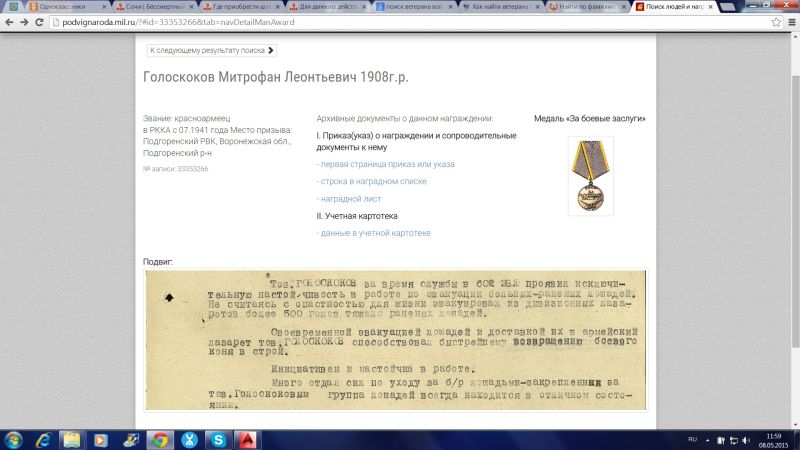This screenshot has width=800, height=450.
Task: Open Windows Media Player from the taskbar
Action: pyautogui.click(x=102, y=439)
